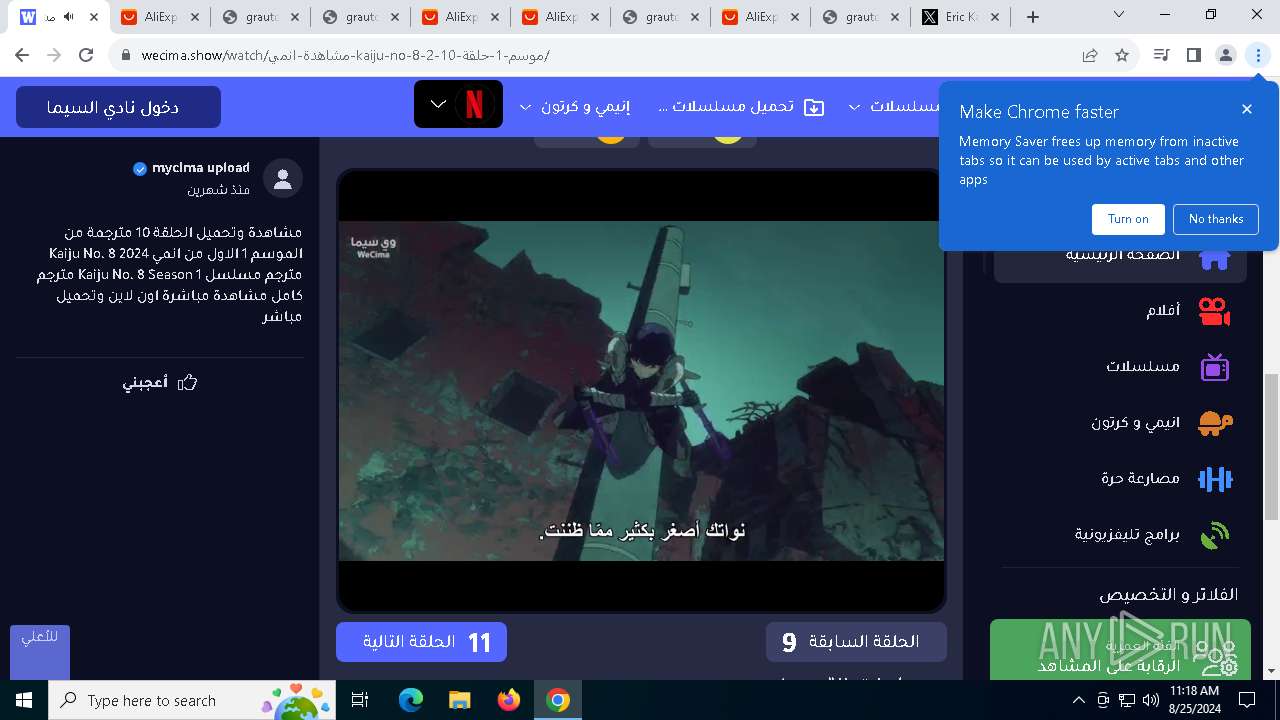The width and height of the screenshot is (1280, 720).
Task: Show hidden system tray icons chevron
Action: [1079, 699]
